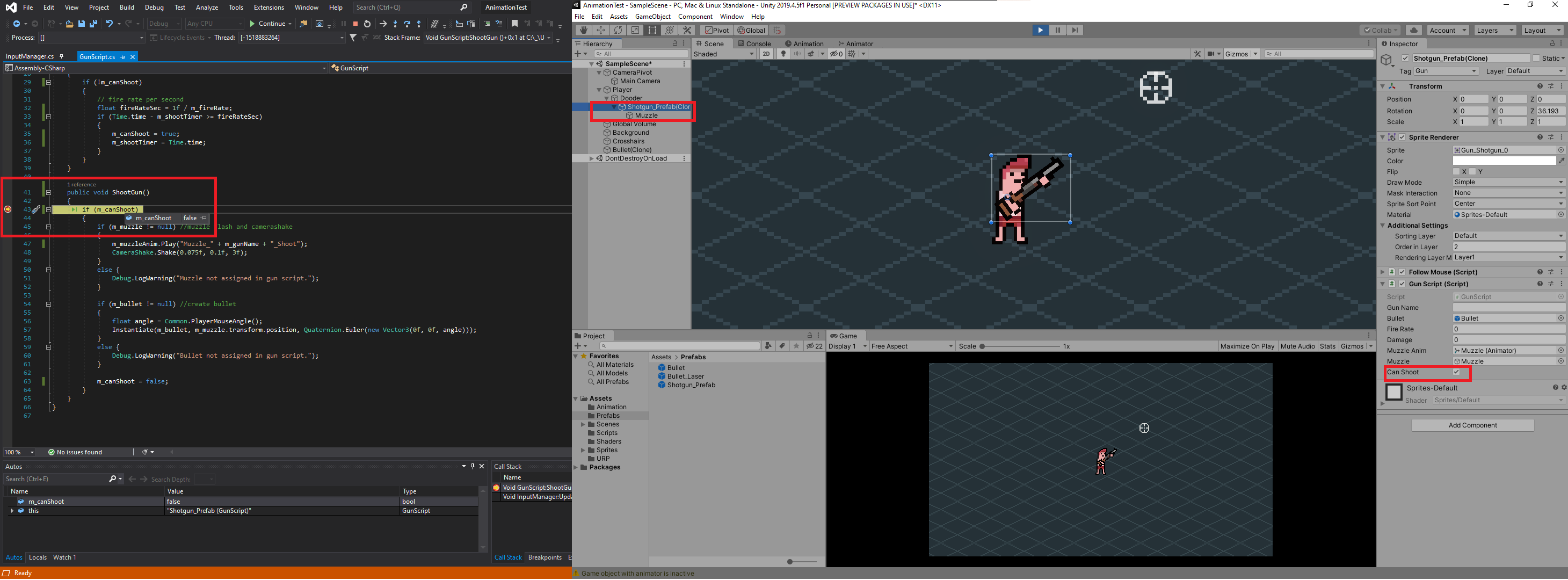The height and width of the screenshot is (580, 1568).
Task: Toggle breakpoint on line 43 in debugger
Action: pos(7,209)
